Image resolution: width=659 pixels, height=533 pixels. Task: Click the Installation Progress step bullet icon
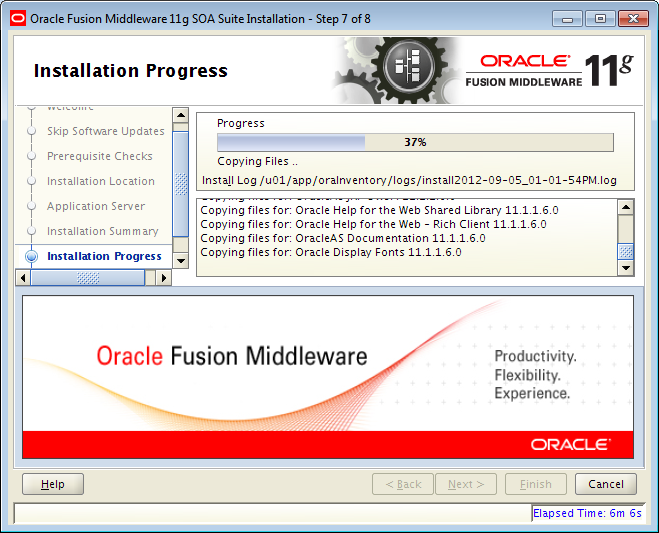click(32, 256)
